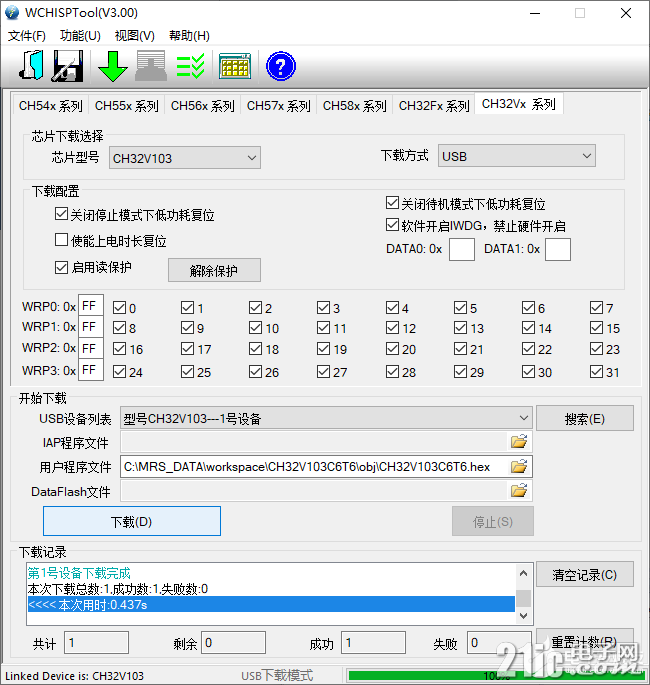Expand the USB设备列表 dropdown

pos(326,419)
